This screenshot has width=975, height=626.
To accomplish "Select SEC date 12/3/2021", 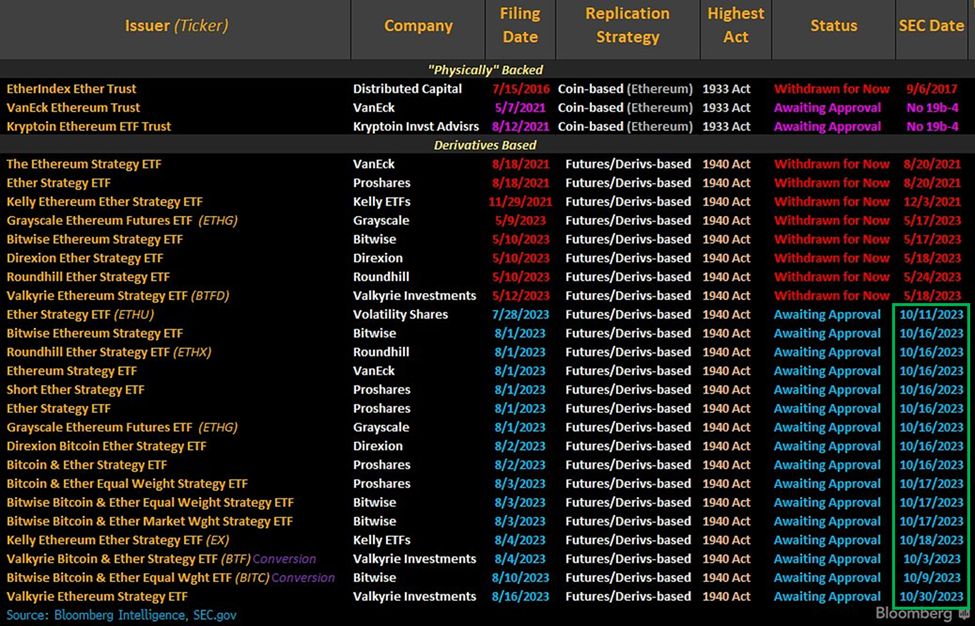I will point(931,202).
